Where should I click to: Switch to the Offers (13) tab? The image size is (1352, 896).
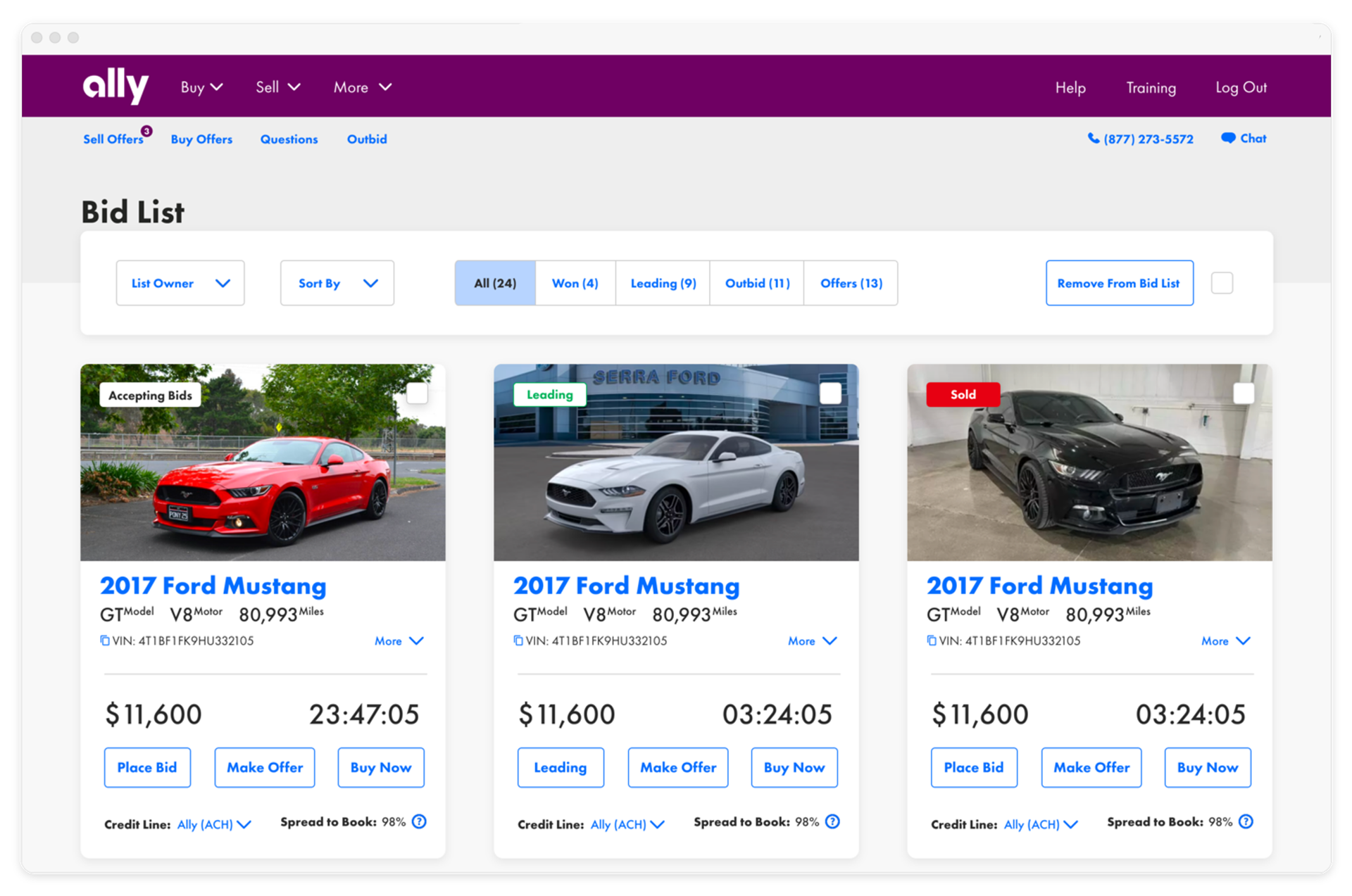tap(851, 283)
